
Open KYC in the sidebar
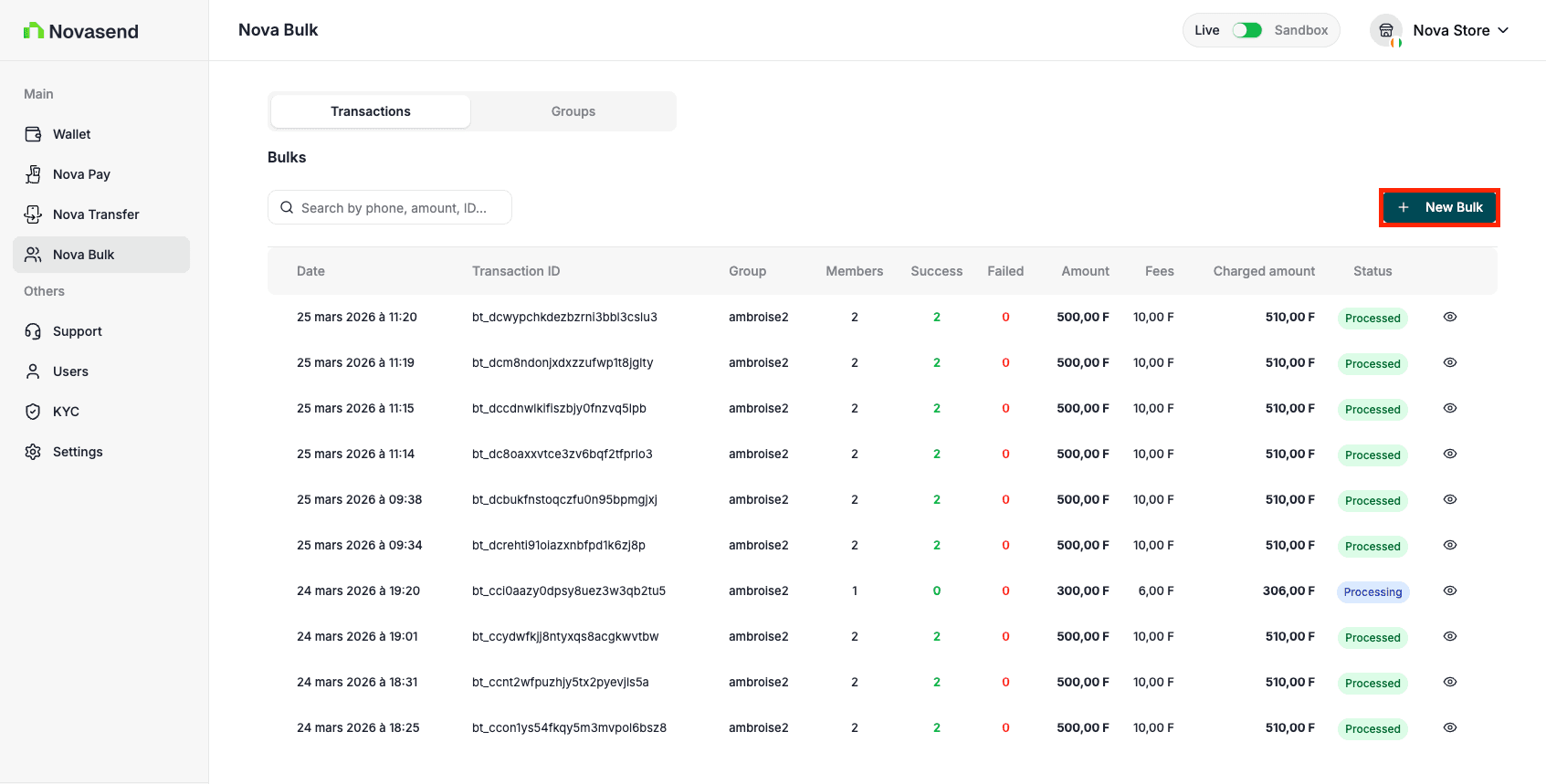pos(101,412)
